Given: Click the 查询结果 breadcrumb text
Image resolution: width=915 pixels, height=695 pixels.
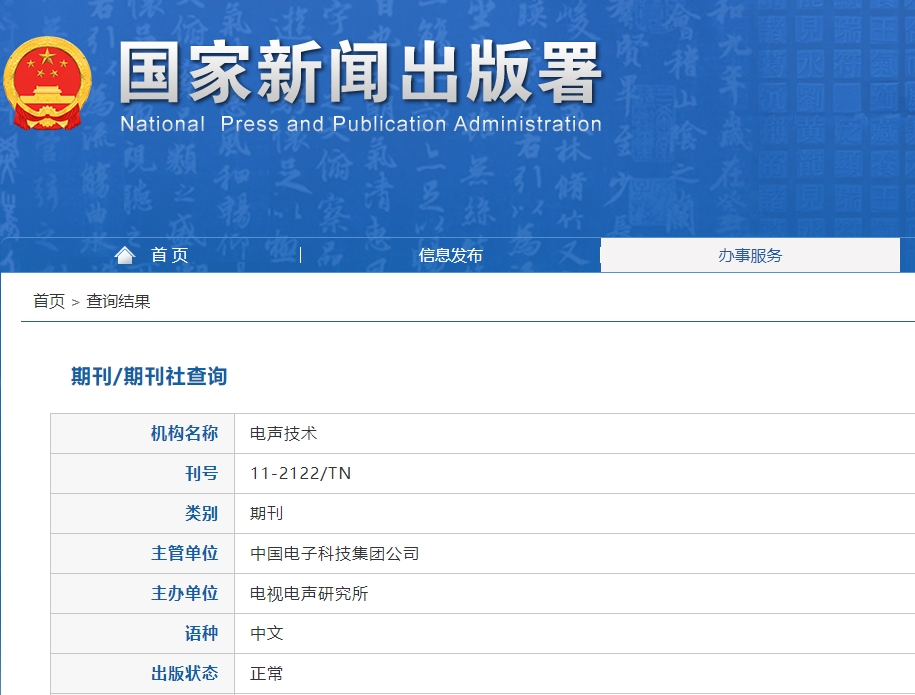Looking at the screenshot, I should [118, 301].
